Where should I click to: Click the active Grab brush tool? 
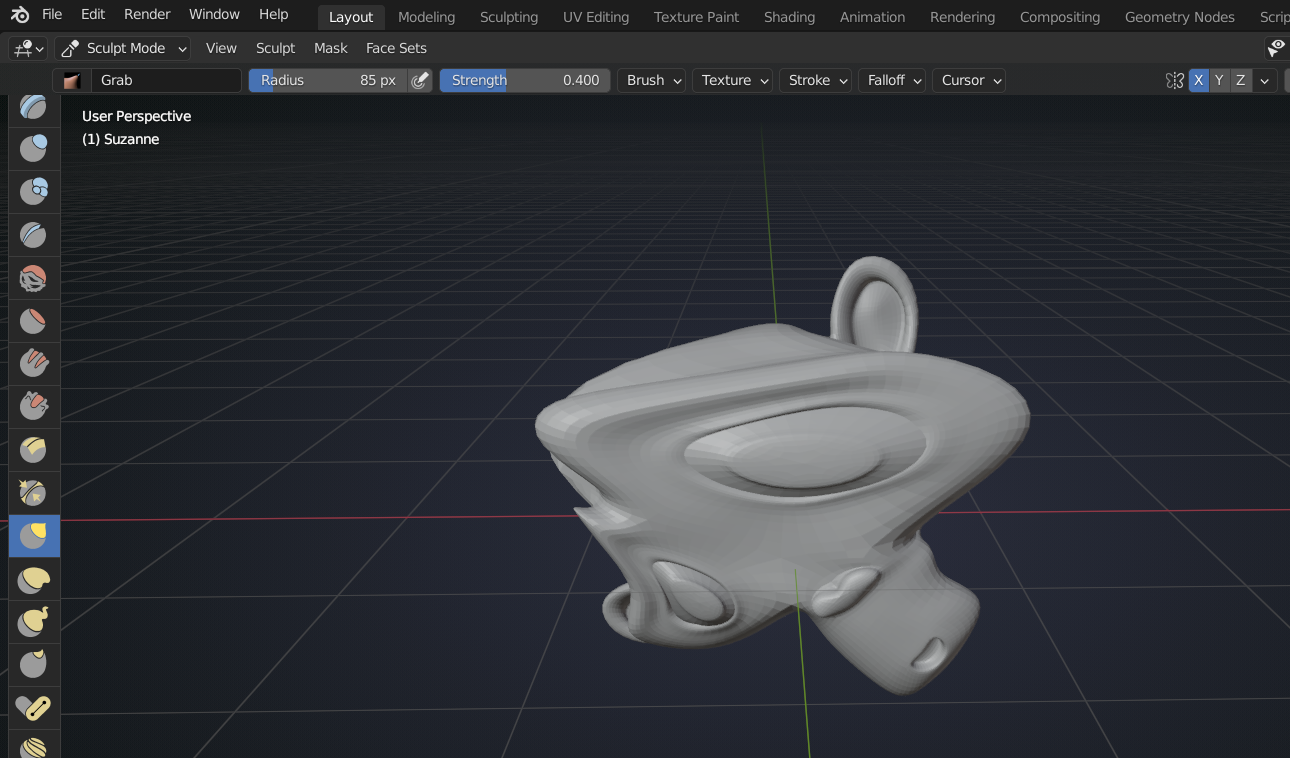[x=34, y=536]
